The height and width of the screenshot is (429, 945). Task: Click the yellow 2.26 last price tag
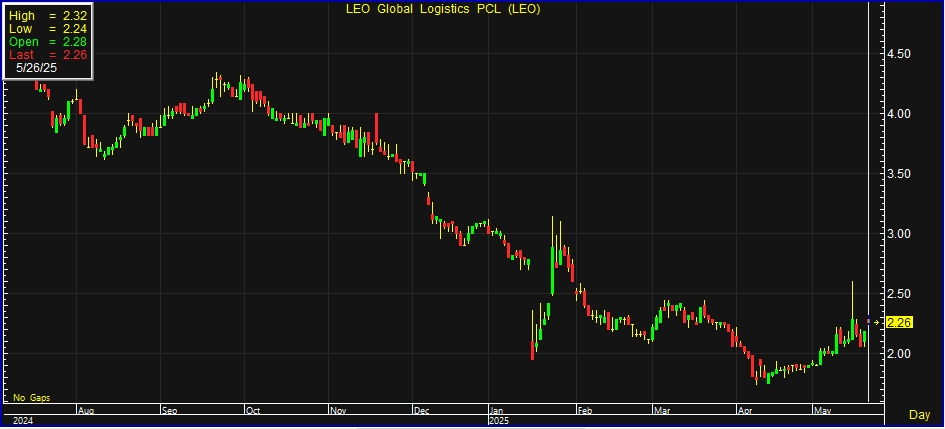point(900,323)
